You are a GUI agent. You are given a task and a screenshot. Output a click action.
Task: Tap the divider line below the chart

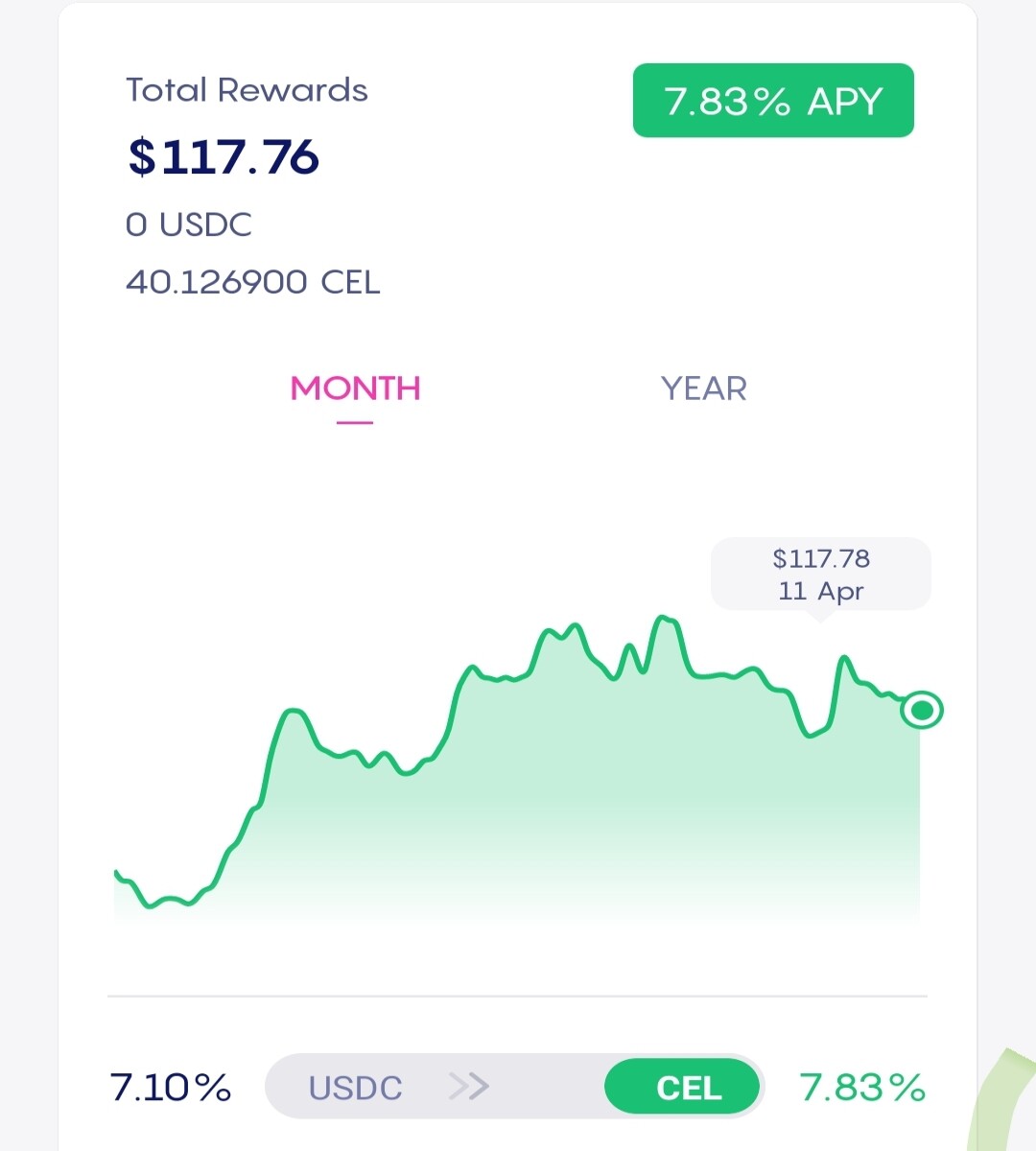click(518, 997)
